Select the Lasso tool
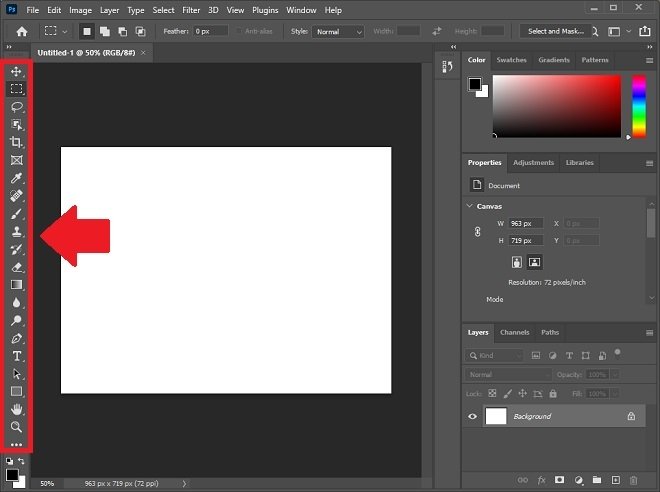The height and width of the screenshot is (492, 660). pos(16,107)
